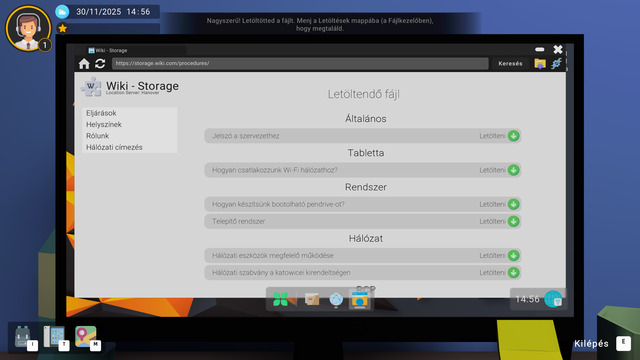Open the tablet icon labeled T

[x=54, y=337]
